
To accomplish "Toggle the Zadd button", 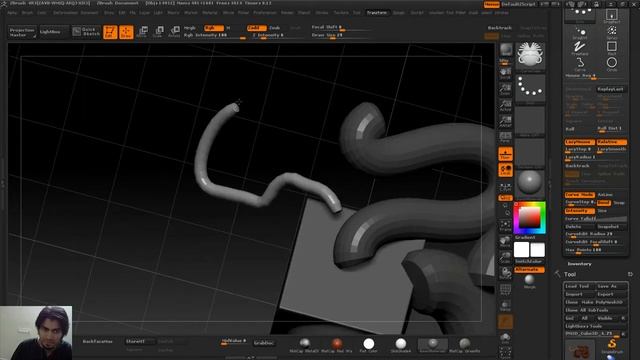I will click(256, 28).
